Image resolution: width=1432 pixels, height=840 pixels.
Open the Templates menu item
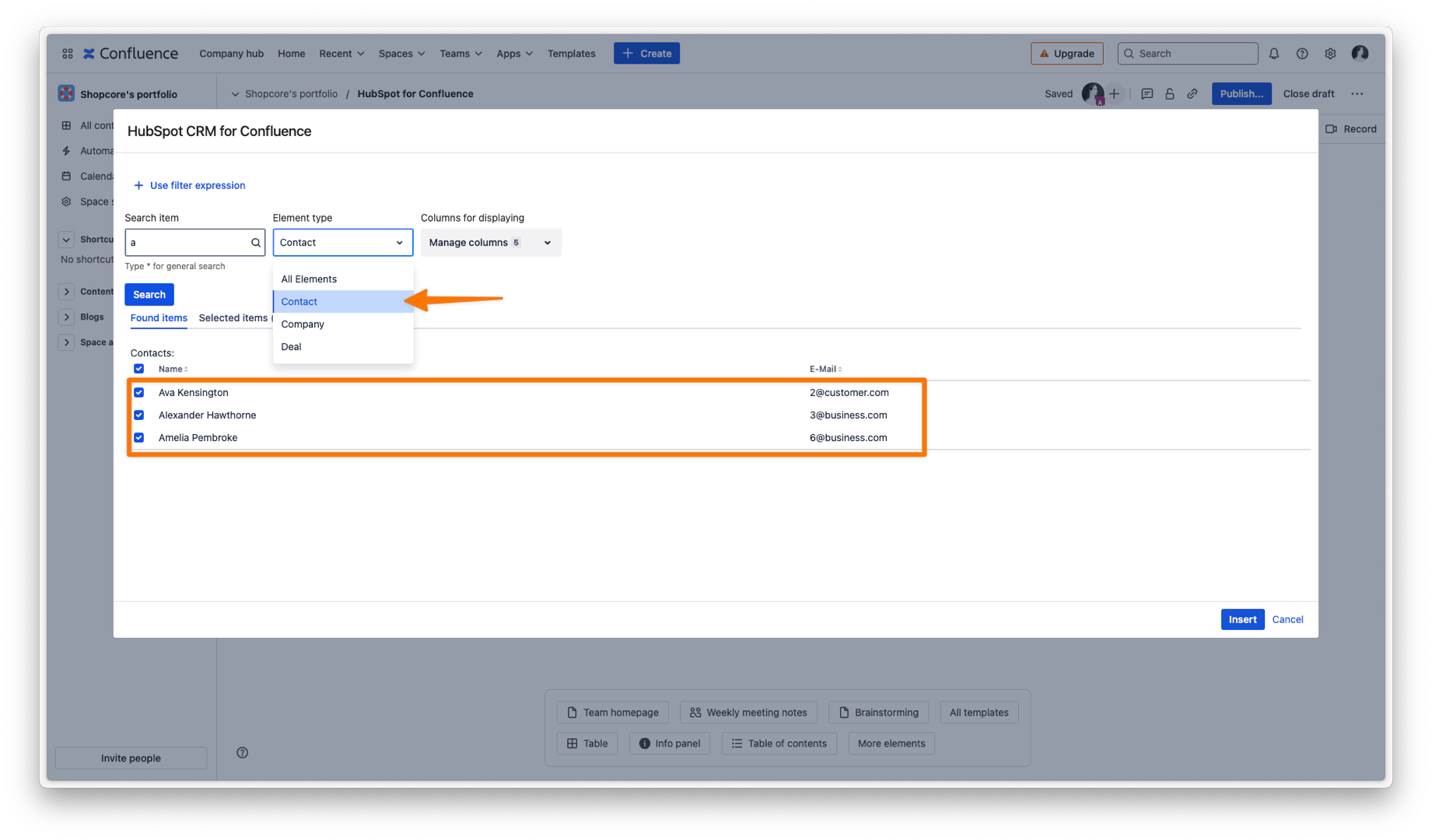[571, 54]
